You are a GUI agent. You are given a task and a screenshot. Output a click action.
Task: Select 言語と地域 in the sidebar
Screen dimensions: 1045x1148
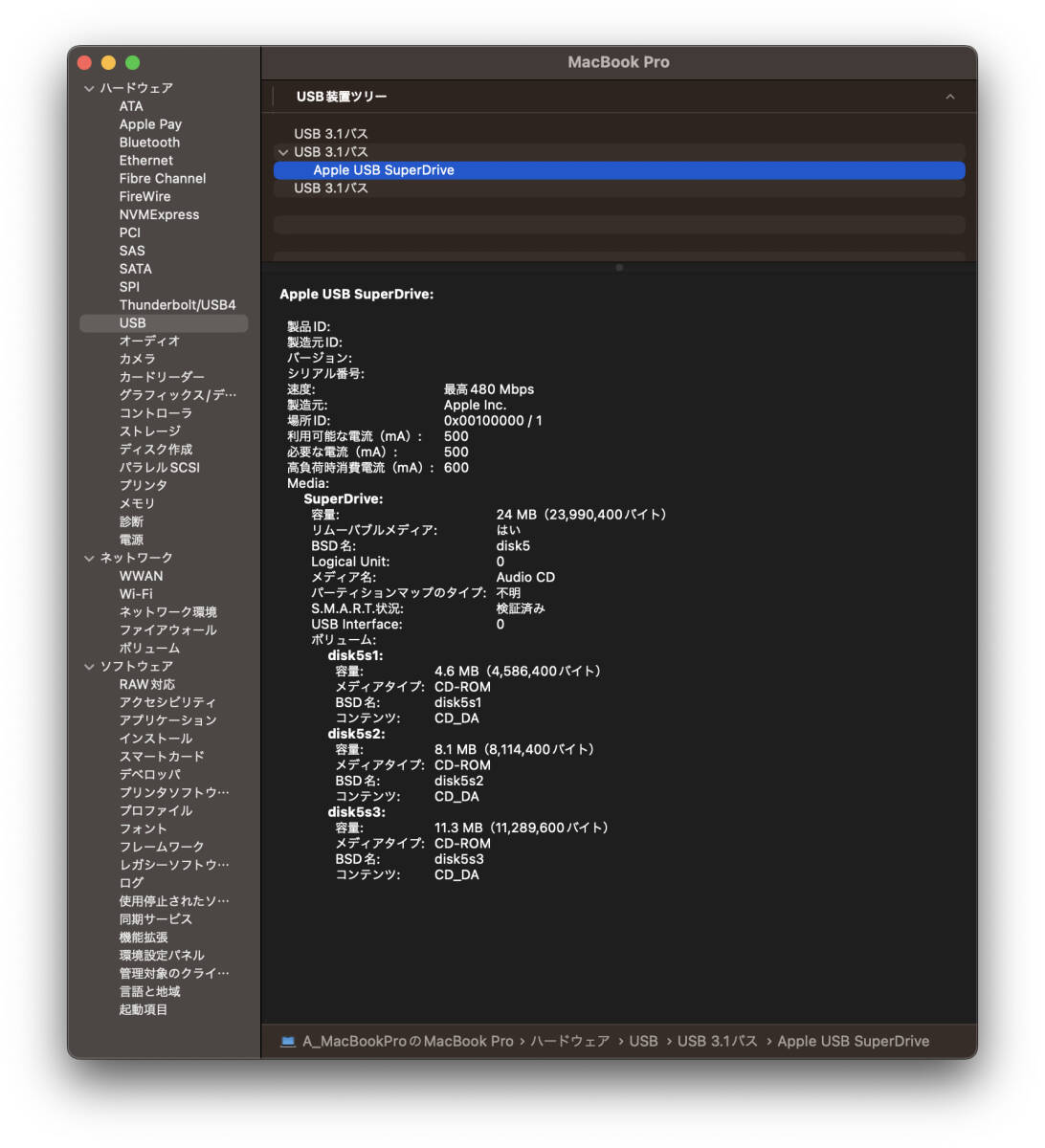[149, 992]
